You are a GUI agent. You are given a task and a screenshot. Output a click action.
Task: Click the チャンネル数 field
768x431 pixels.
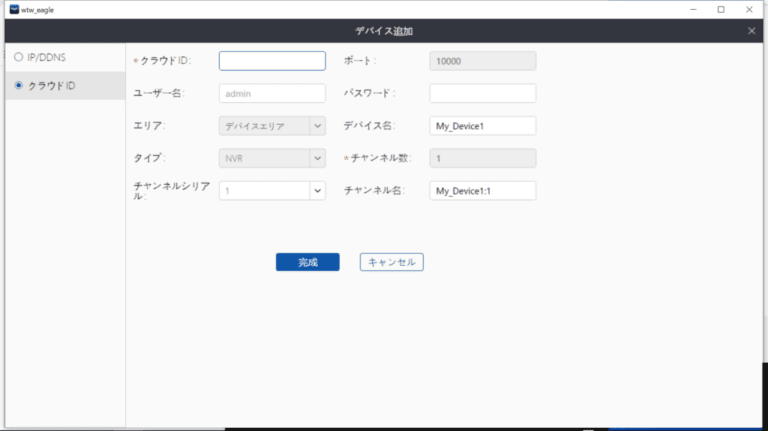[x=482, y=158]
